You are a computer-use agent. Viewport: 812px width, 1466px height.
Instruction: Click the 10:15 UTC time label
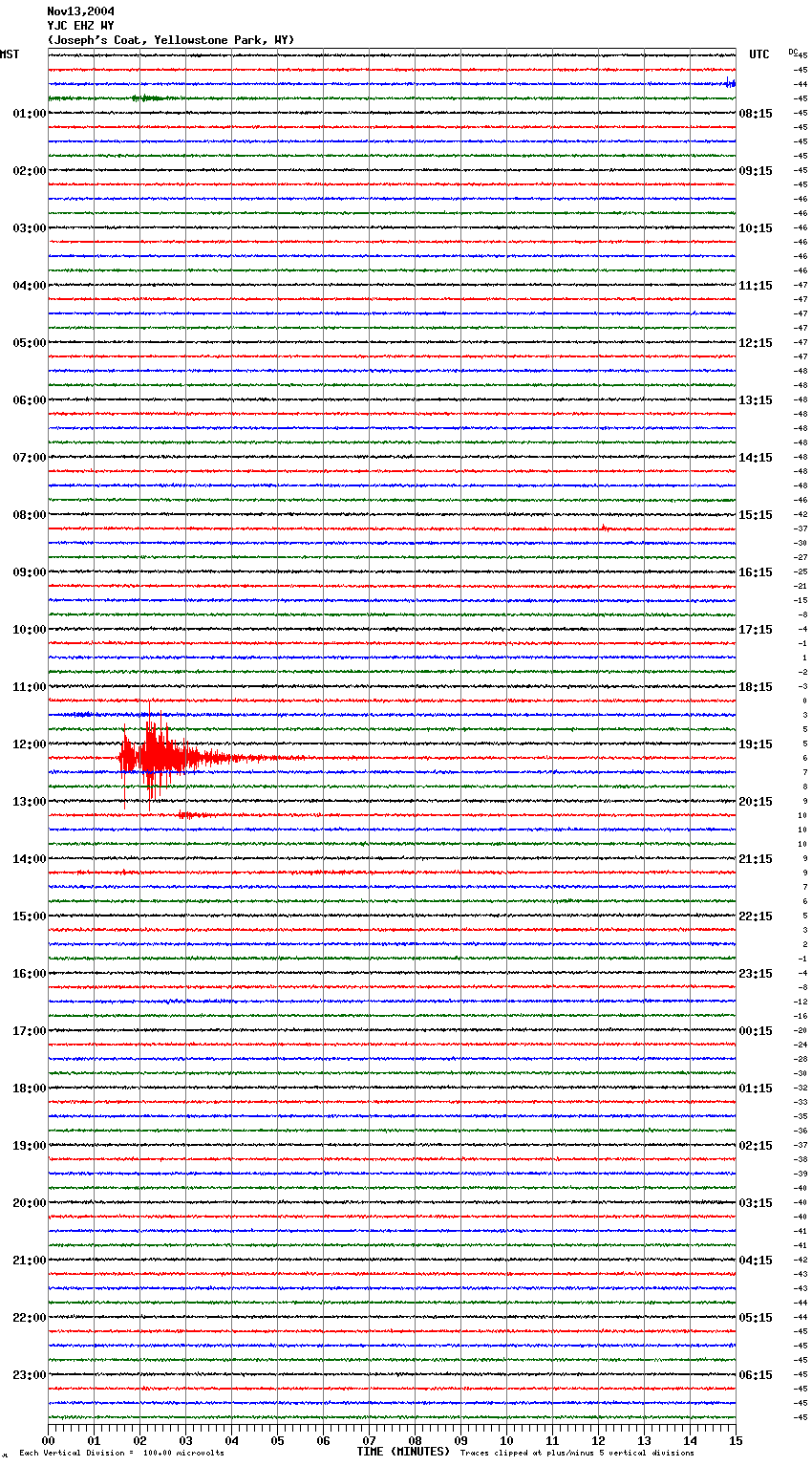[x=756, y=228]
